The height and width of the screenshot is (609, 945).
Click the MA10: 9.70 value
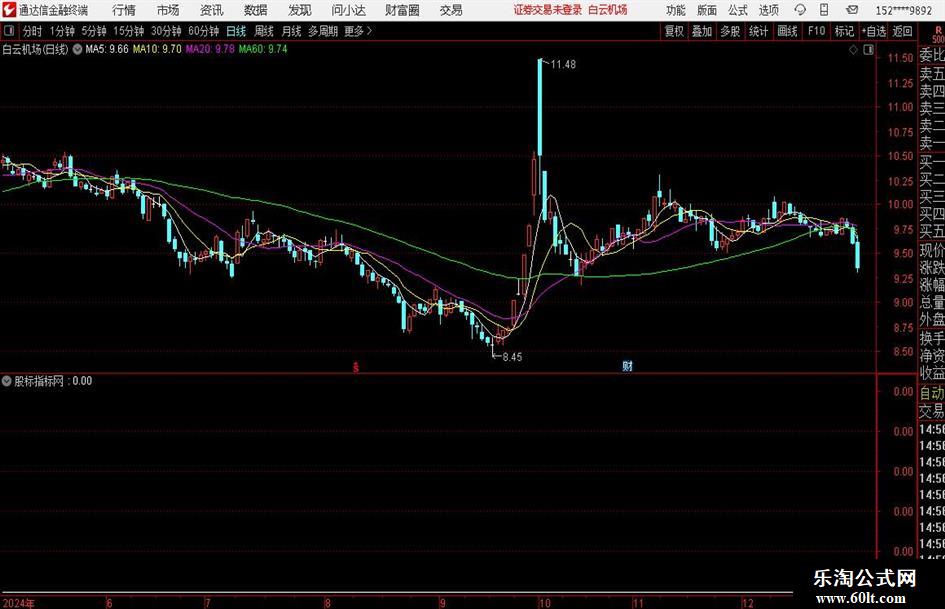[157, 49]
